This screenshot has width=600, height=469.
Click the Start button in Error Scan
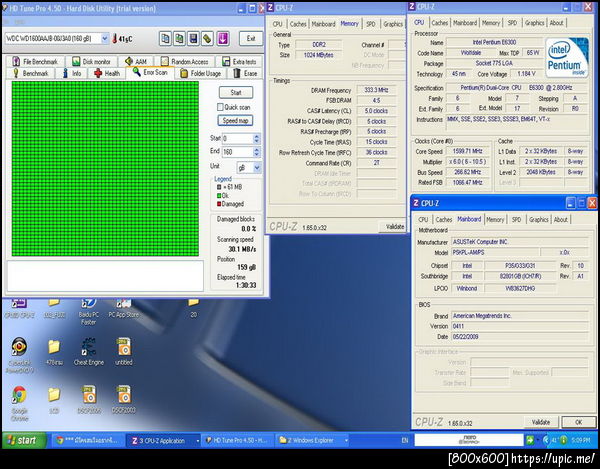(x=236, y=93)
